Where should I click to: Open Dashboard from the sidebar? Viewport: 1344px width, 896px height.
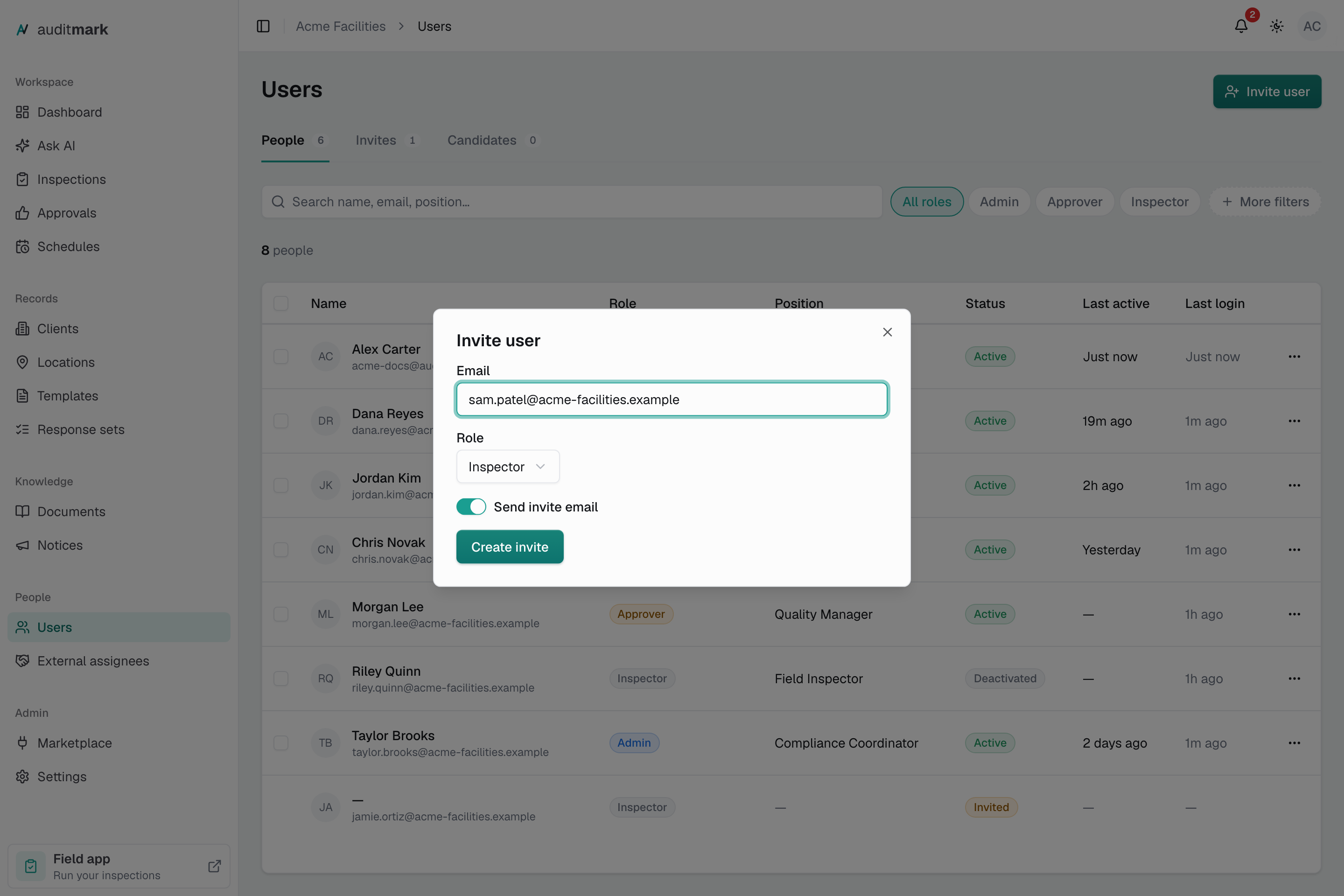[x=119, y=112]
